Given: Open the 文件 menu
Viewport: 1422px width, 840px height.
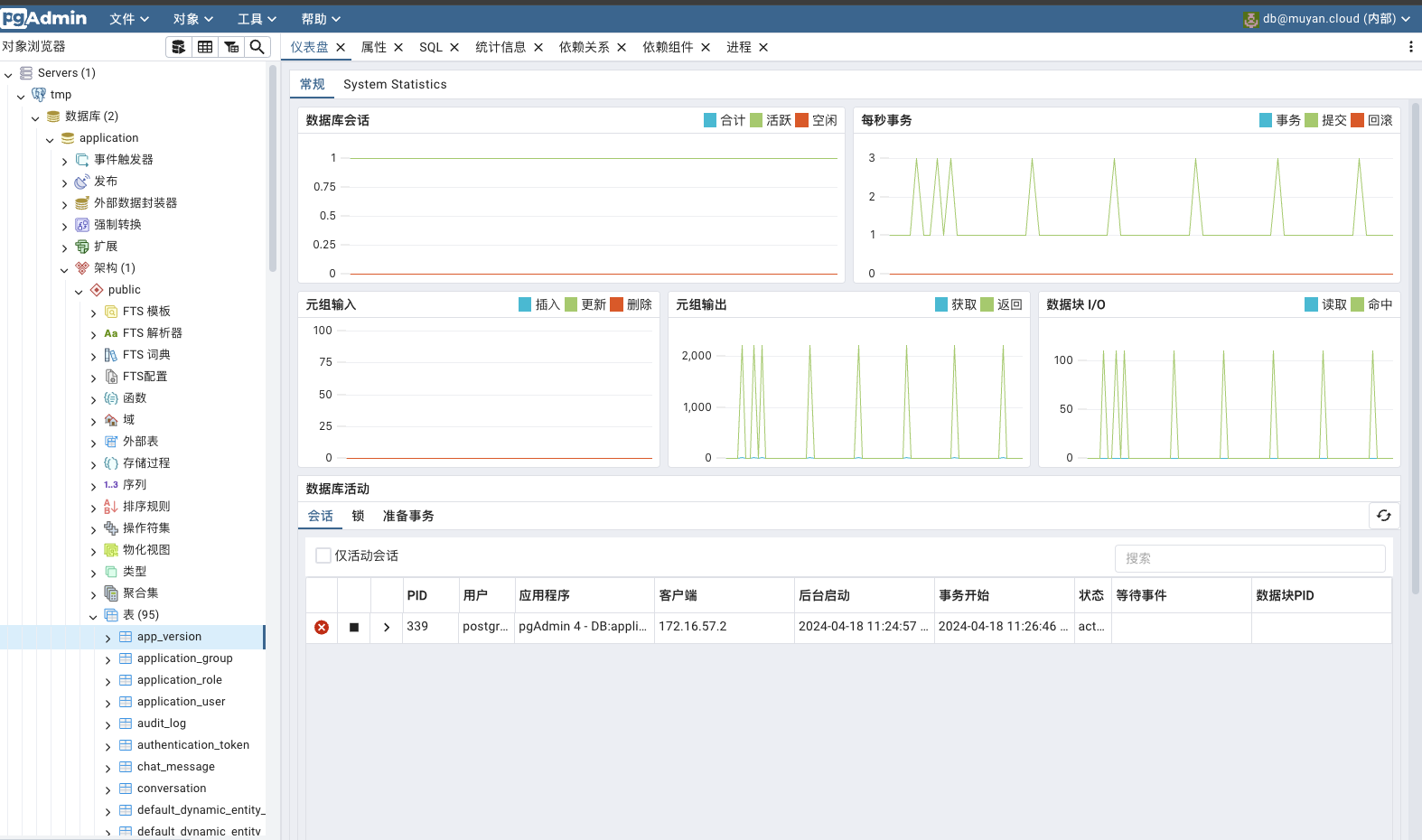Looking at the screenshot, I should pyautogui.click(x=129, y=19).
